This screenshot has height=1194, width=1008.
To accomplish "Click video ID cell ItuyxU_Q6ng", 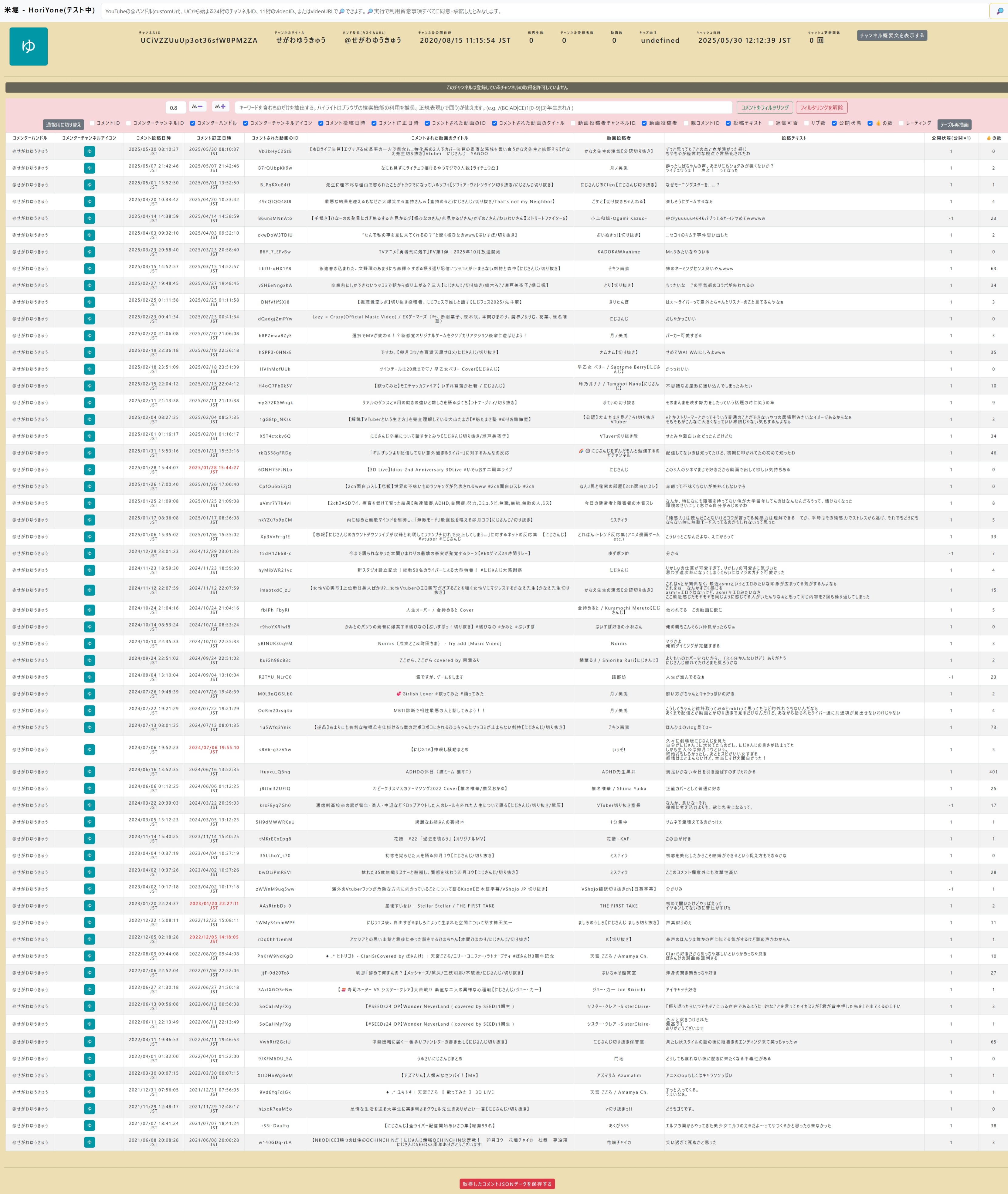I will point(275,772).
